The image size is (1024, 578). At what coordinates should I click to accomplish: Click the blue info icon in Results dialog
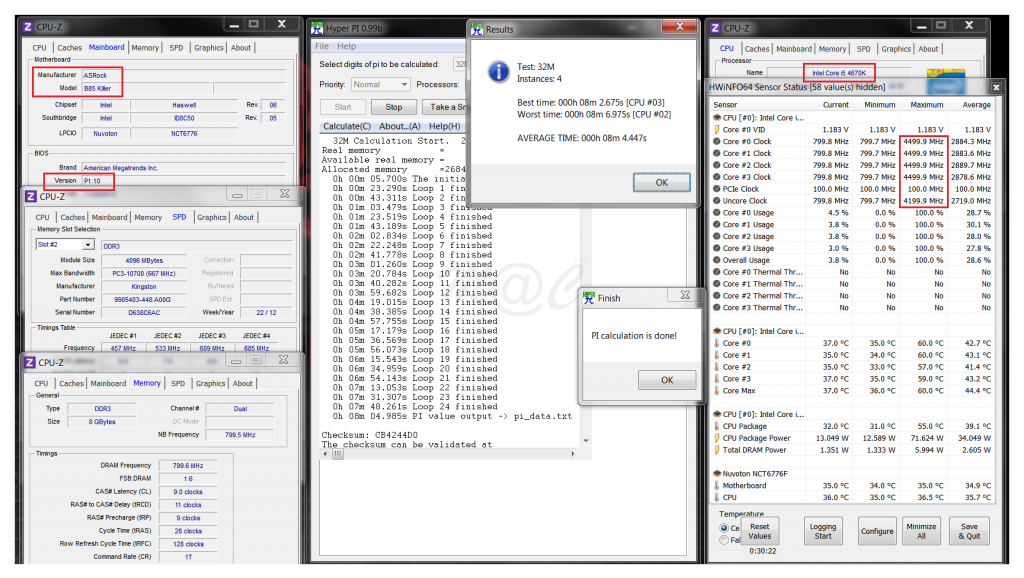(497, 72)
